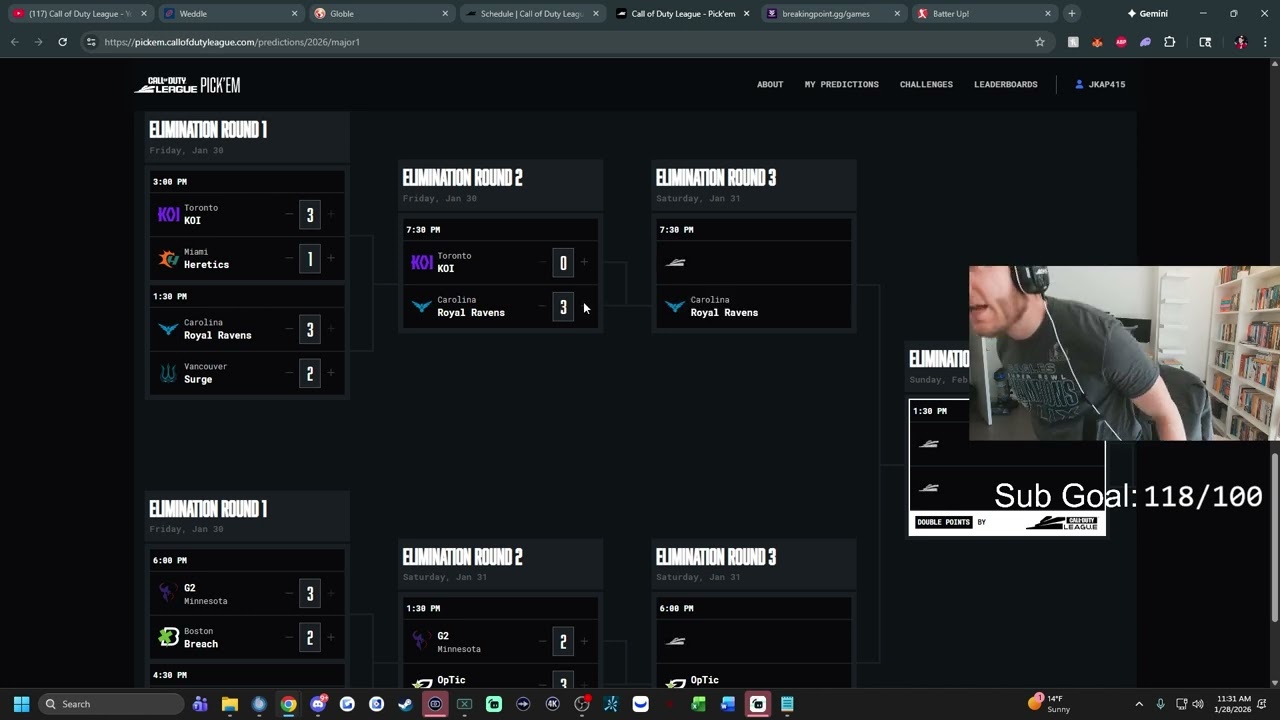Bookmark this page with the star icon

1040,42
